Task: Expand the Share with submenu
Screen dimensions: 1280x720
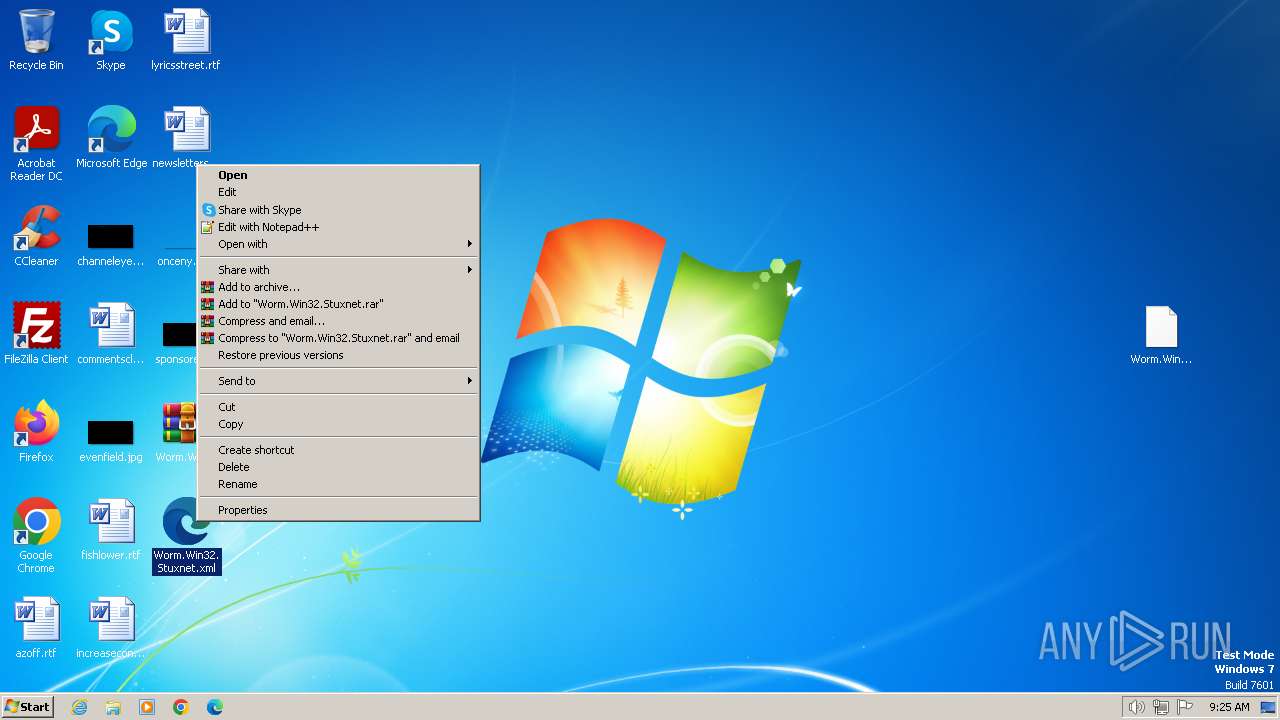Action: 339,270
